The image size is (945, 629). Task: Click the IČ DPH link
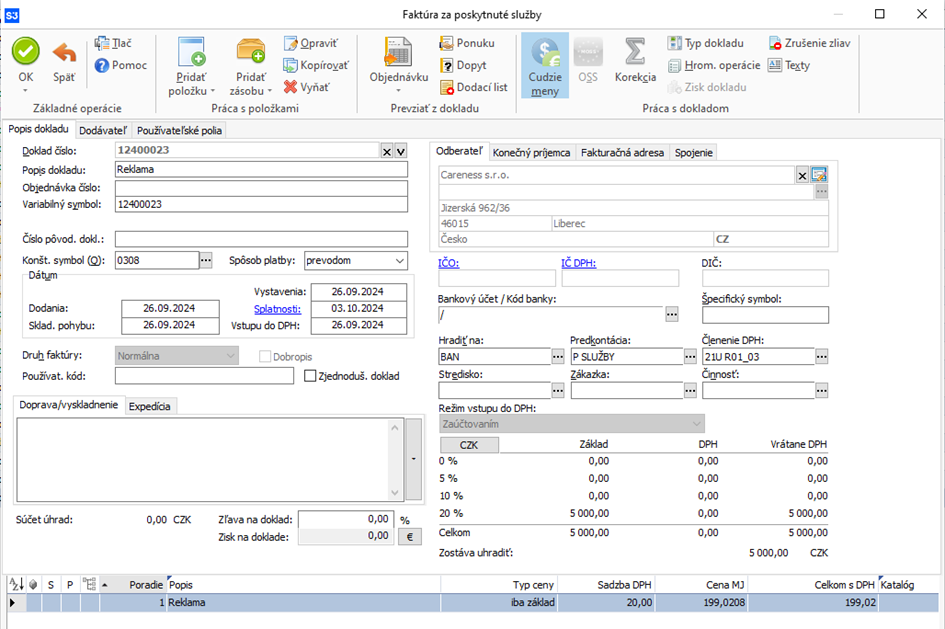point(579,262)
